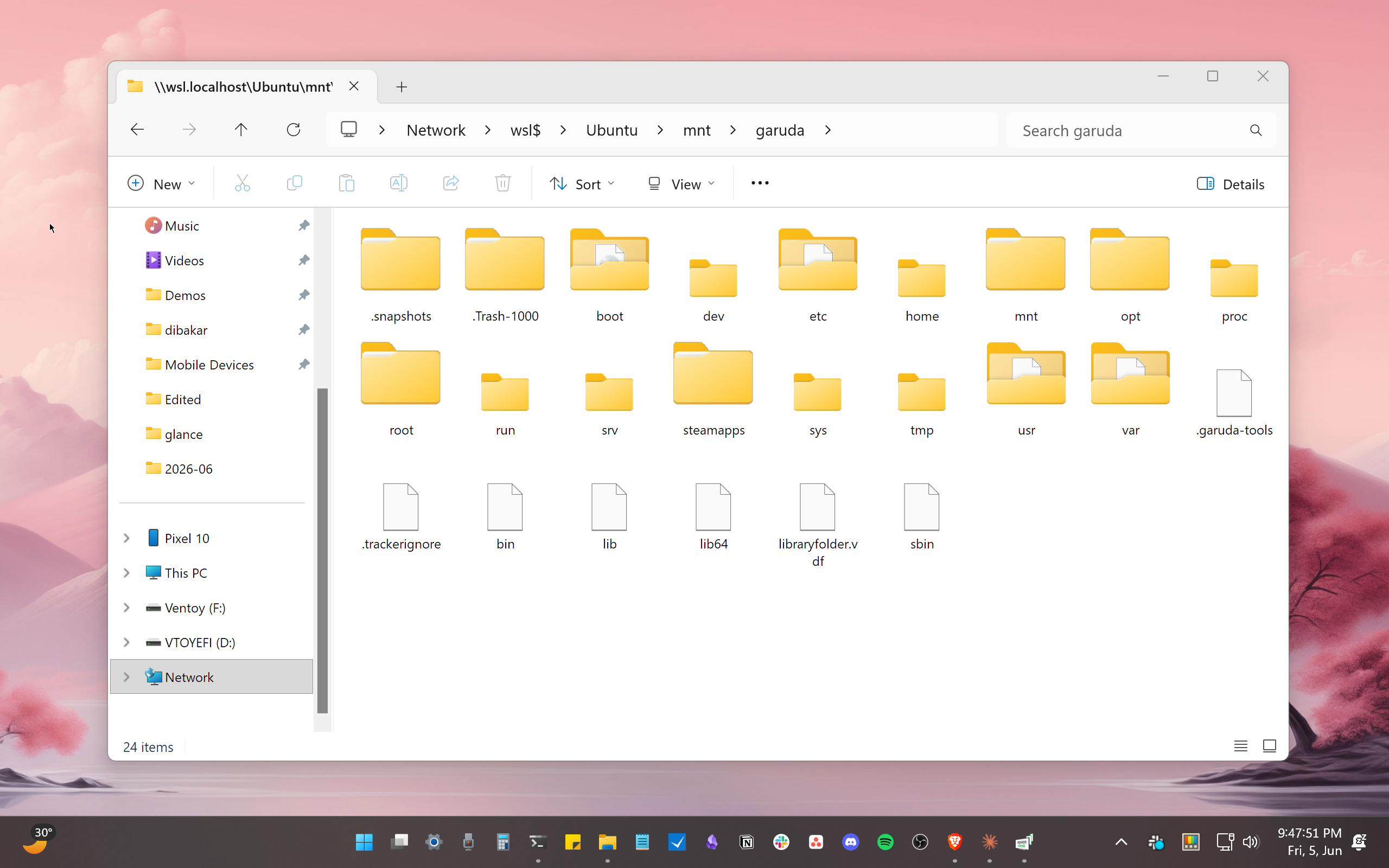Expand the Pixel 10 tree node
This screenshot has height=868, width=1389.
pos(126,538)
